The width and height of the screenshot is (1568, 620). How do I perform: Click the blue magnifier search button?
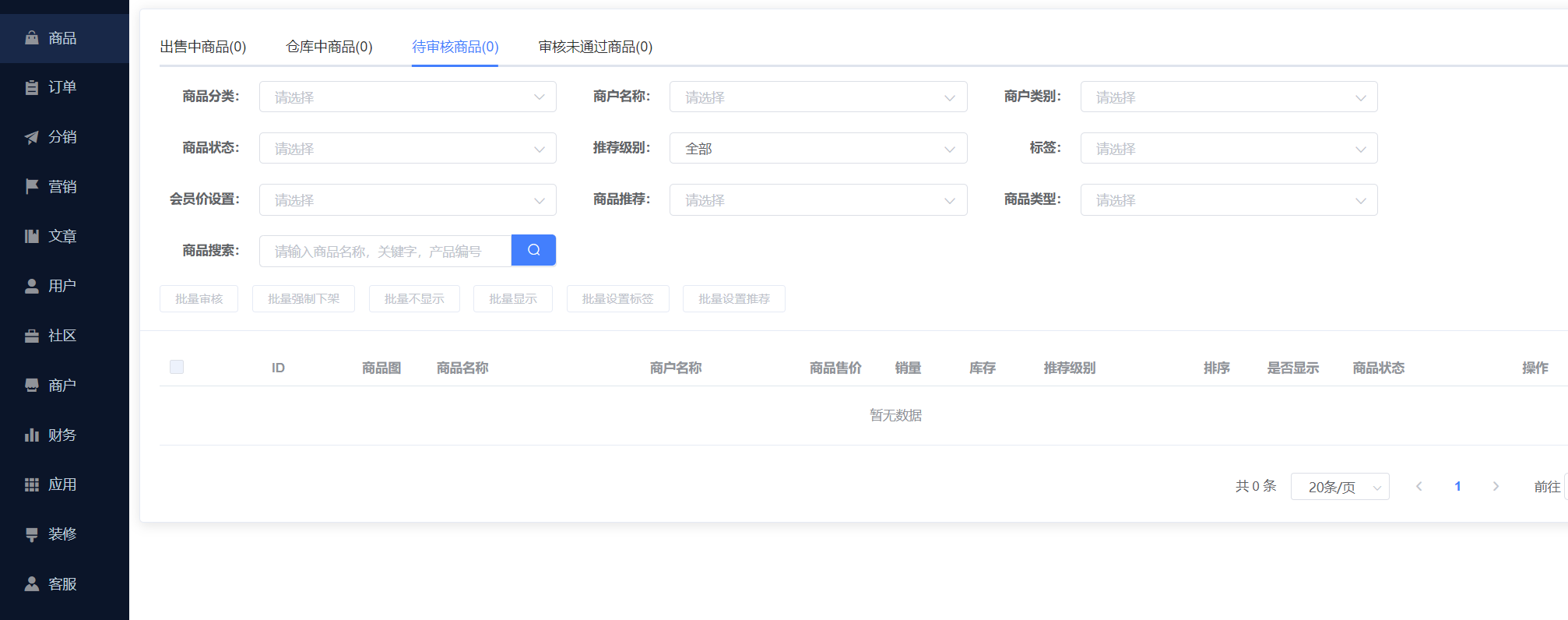(x=533, y=250)
